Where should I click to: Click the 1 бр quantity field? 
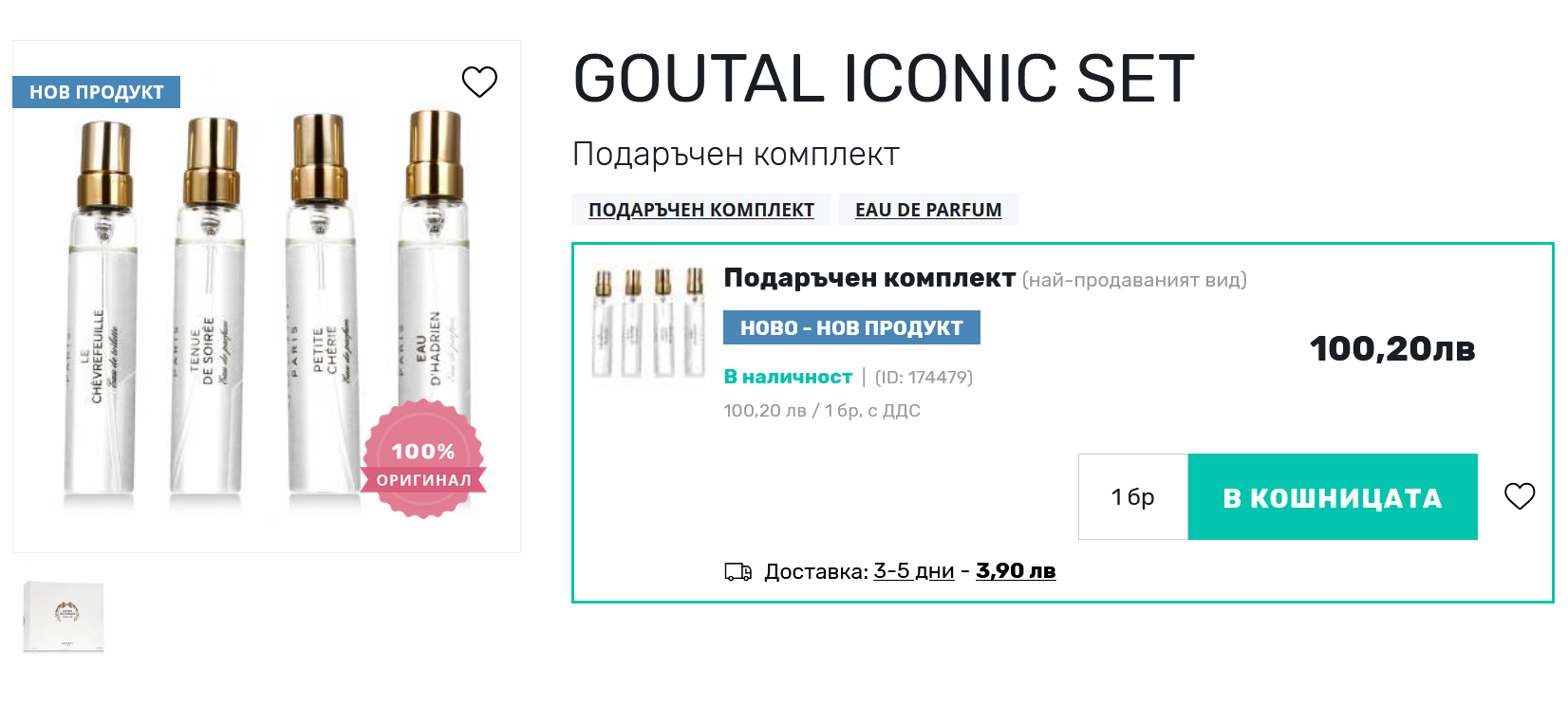[x=1133, y=497]
